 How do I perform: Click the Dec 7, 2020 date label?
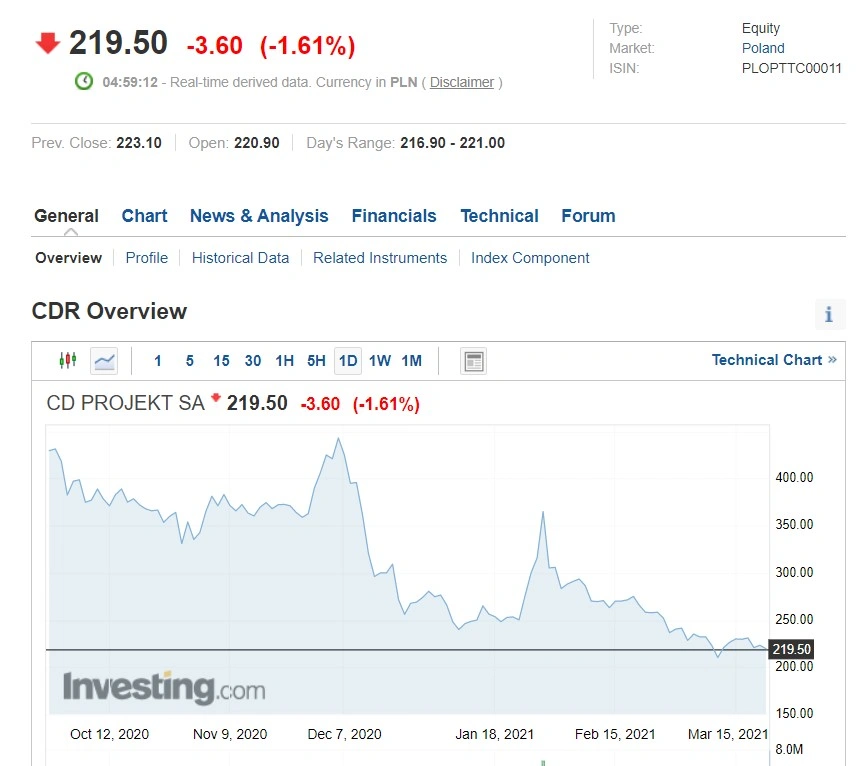click(x=344, y=734)
